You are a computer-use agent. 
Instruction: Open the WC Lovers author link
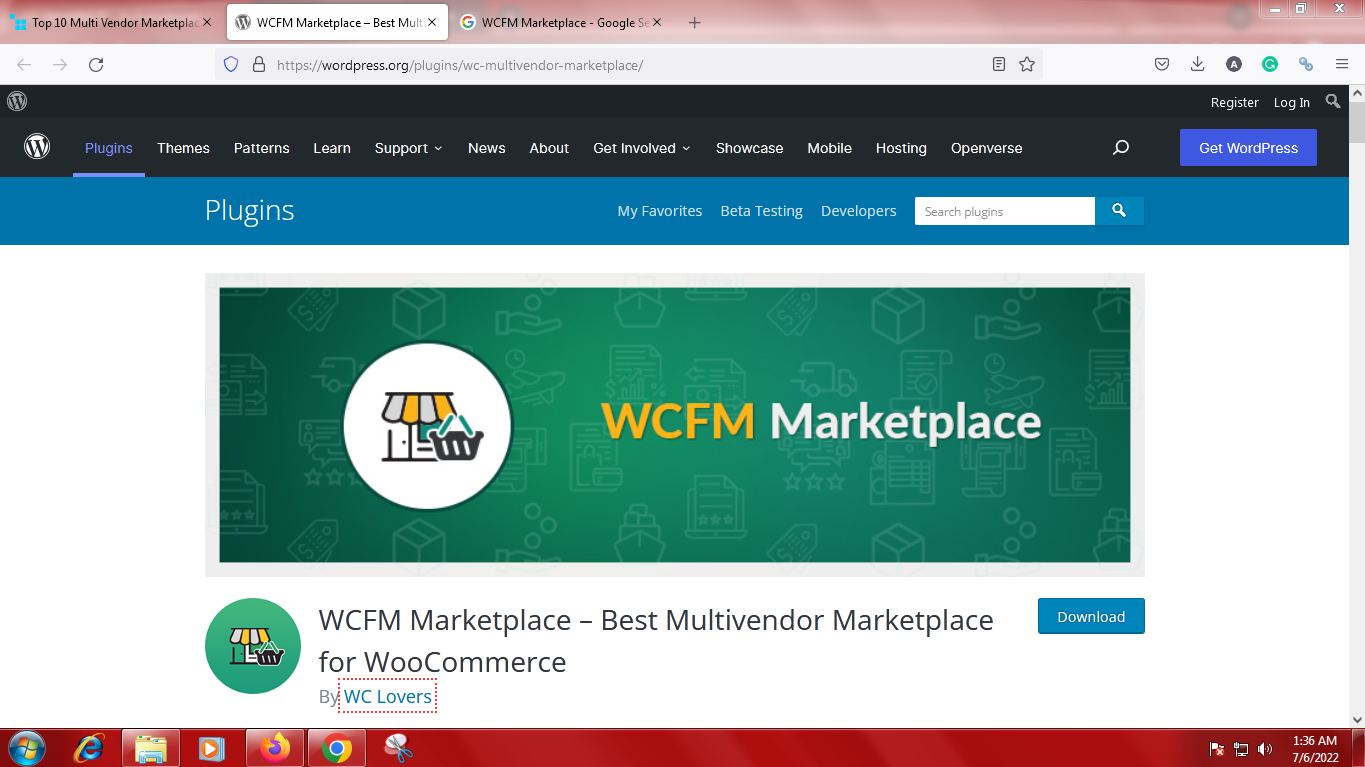(388, 696)
